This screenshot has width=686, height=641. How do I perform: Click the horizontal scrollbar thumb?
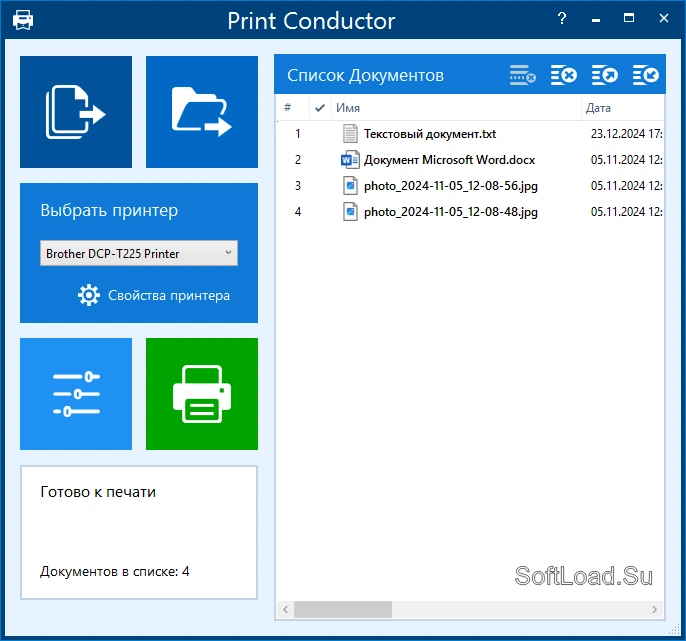click(x=343, y=609)
